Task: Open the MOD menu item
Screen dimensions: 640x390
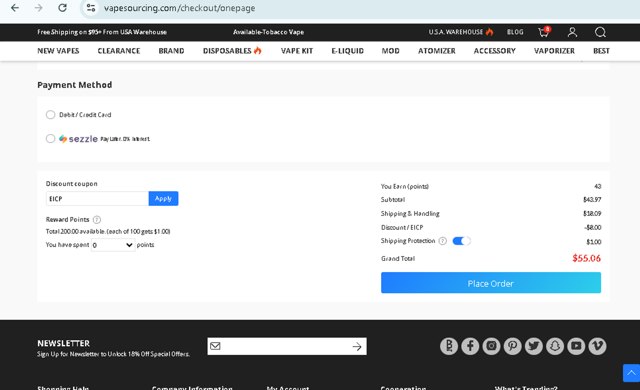Action: [391, 51]
